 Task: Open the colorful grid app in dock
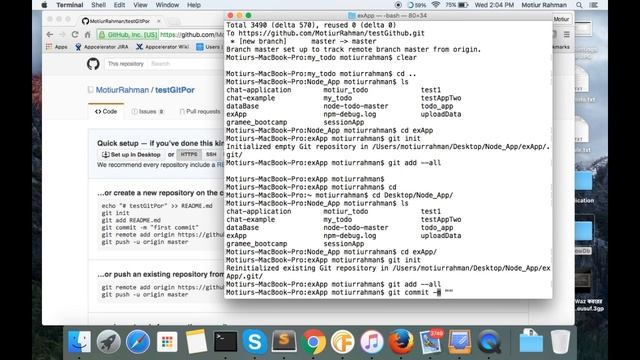pos(167,341)
